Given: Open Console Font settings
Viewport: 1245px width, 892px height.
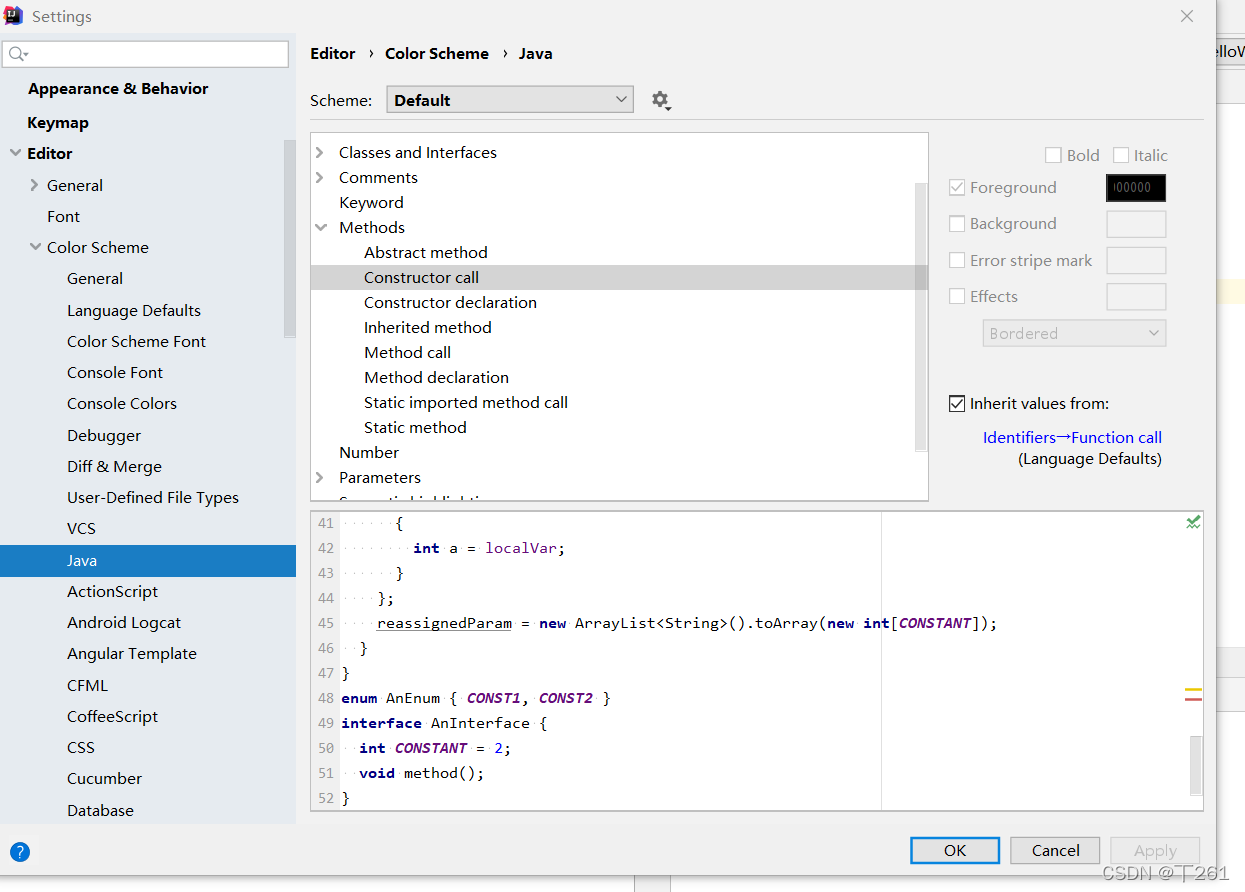Looking at the screenshot, I should pos(115,372).
